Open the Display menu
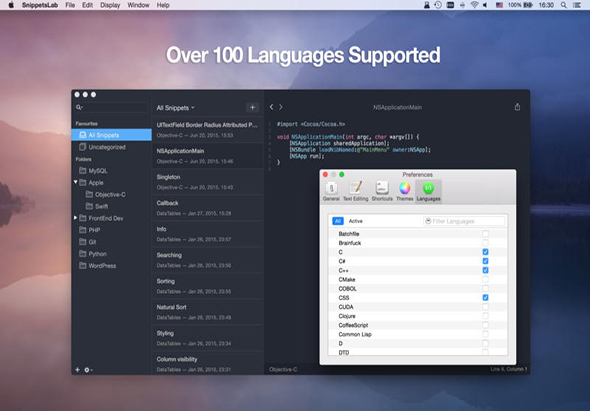Viewport: 590px width, 411px height. 110,5
